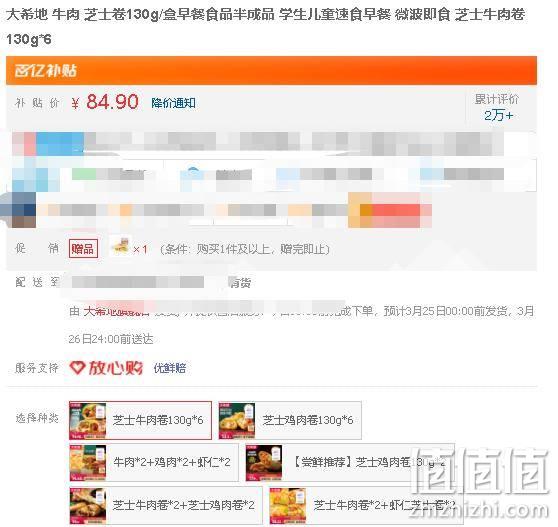Image resolution: width=558 pixels, height=527 pixels.
Task: Click the 芝士鸡肉卷 option thumbnail image
Action: pos(237,421)
